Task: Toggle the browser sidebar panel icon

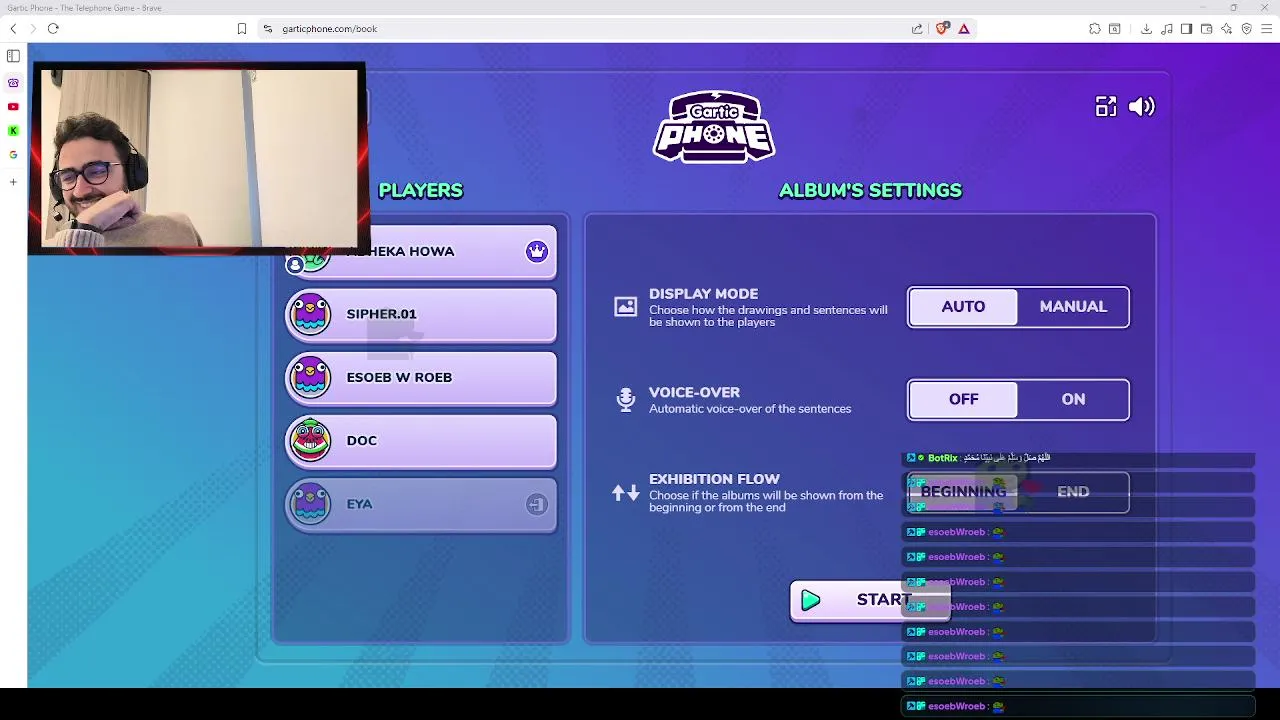Action: tap(1186, 29)
